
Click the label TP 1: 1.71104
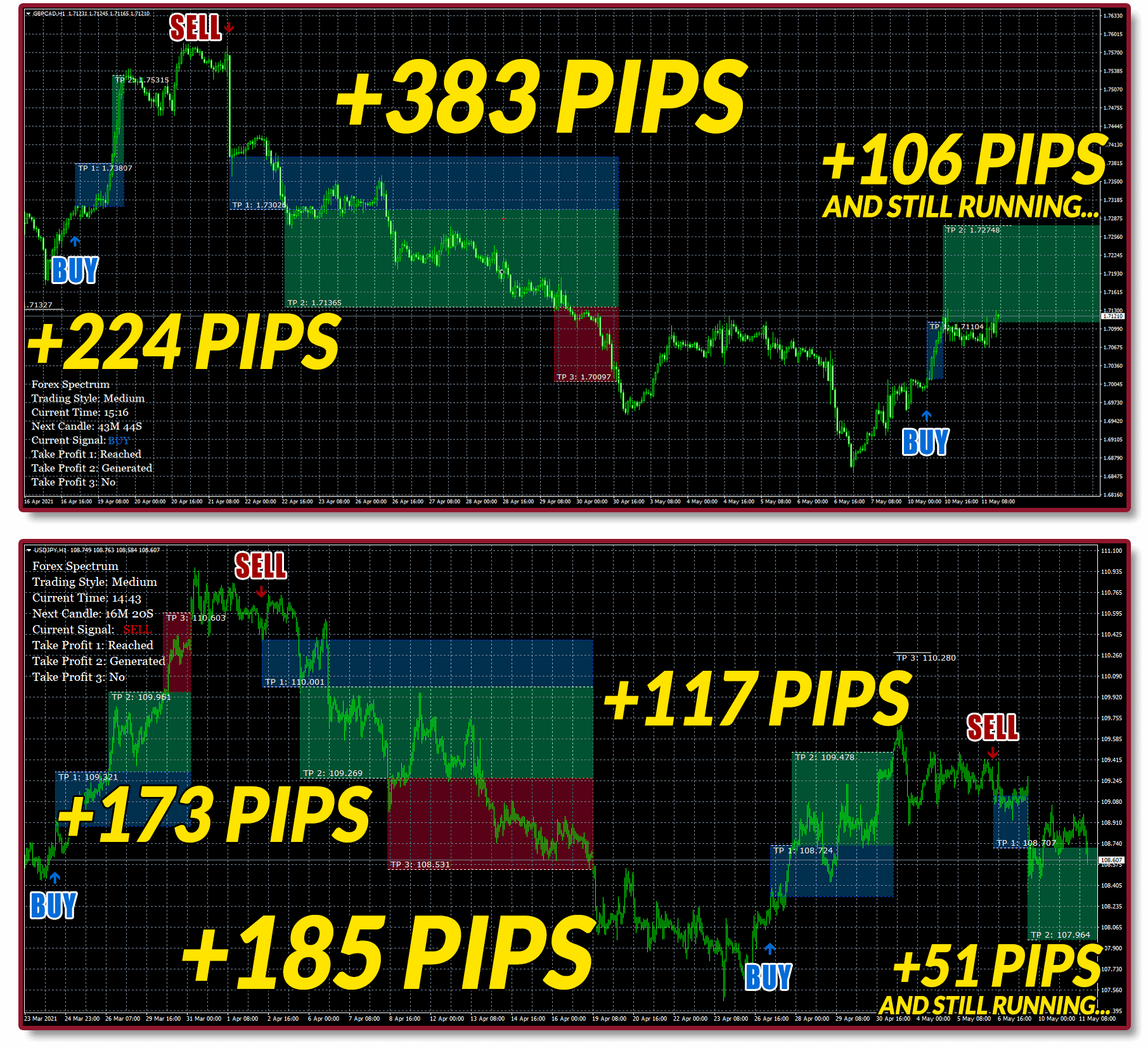click(957, 327)
